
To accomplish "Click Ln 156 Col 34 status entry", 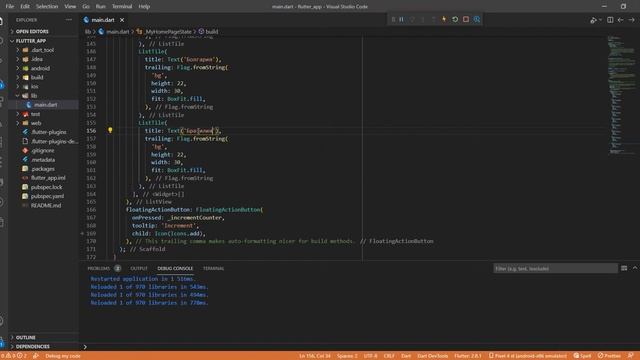I will pos(315,356).
